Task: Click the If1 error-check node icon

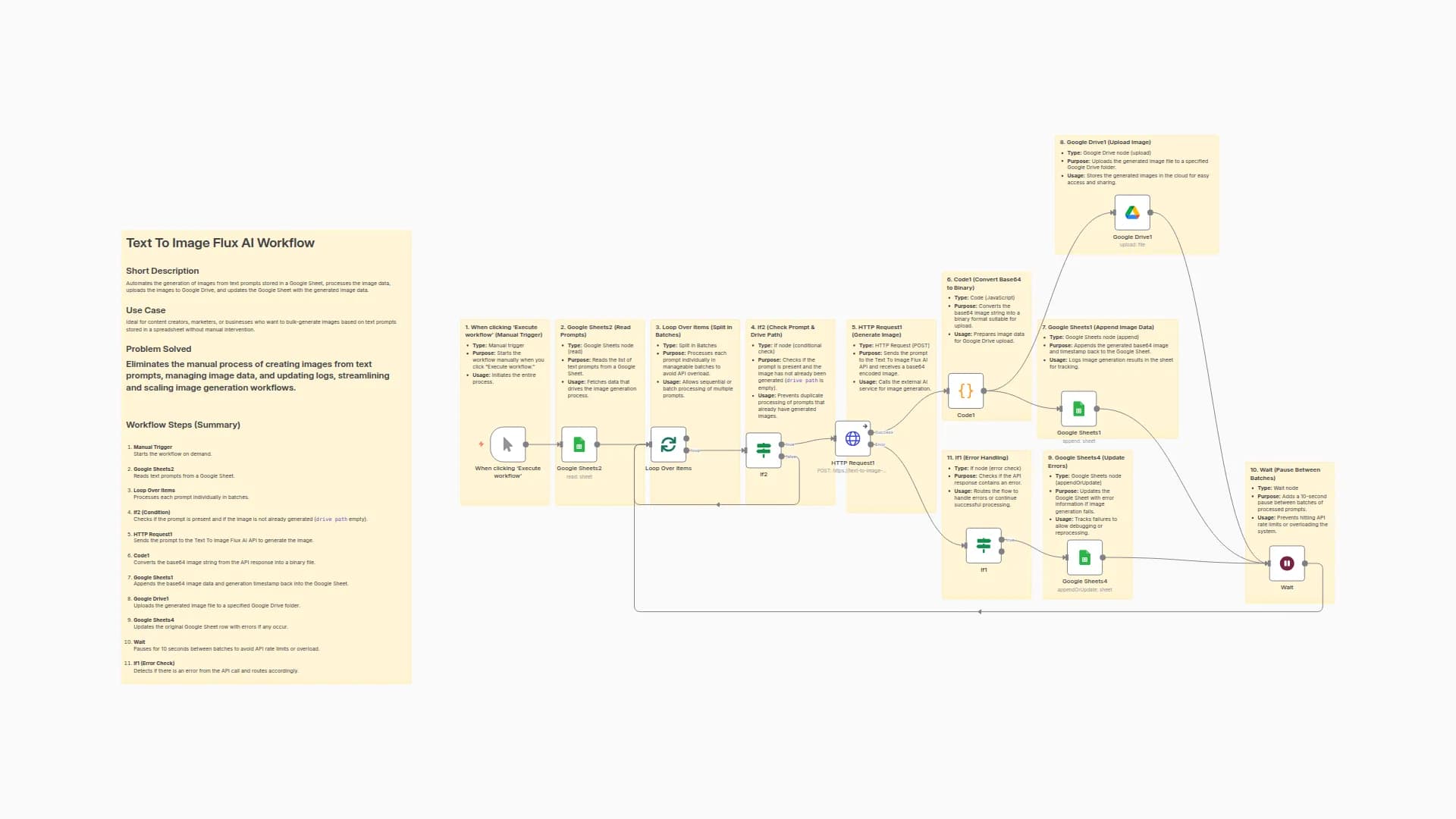Action: click(984, 542)
